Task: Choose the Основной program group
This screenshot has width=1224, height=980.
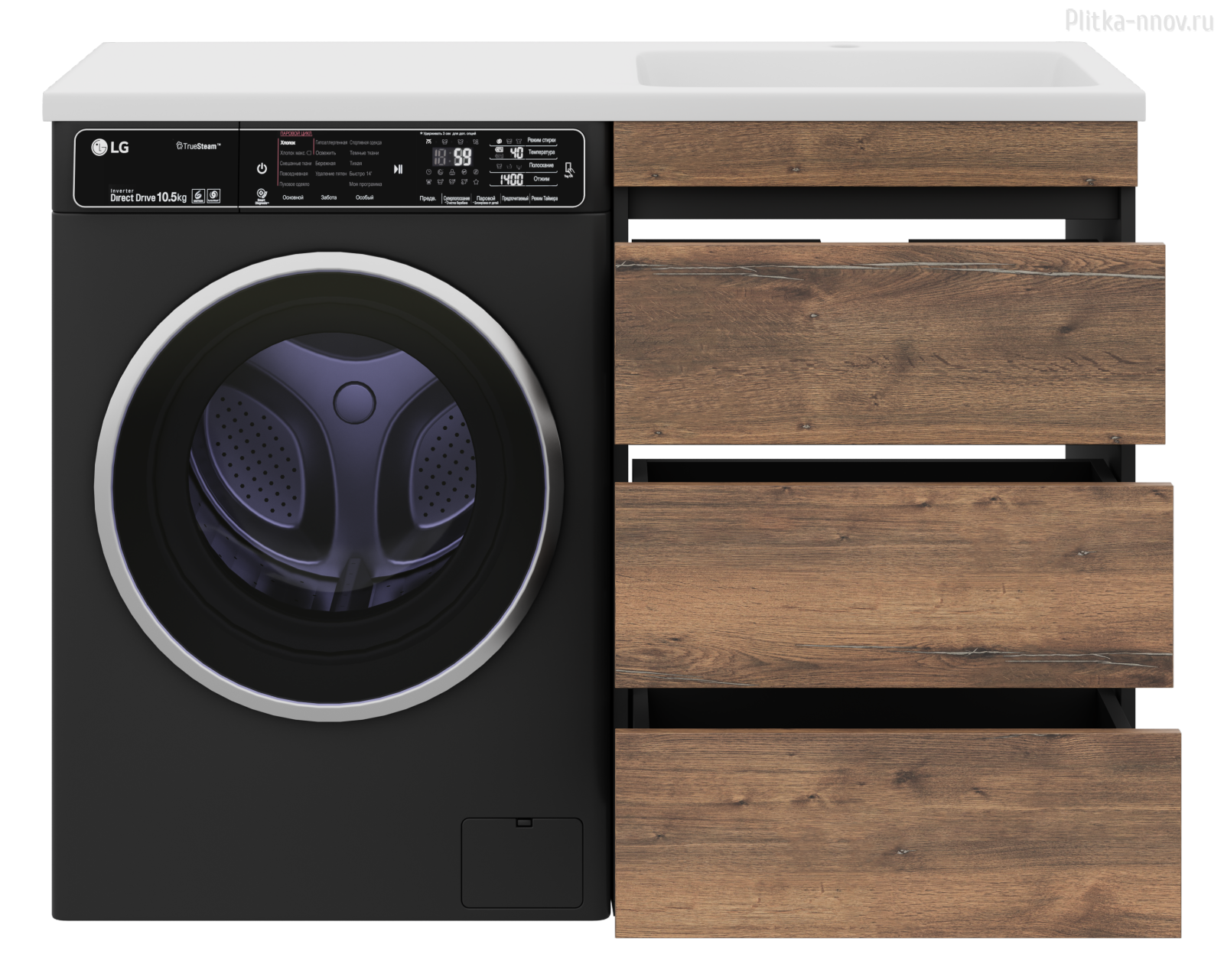Action: [293, 198]
